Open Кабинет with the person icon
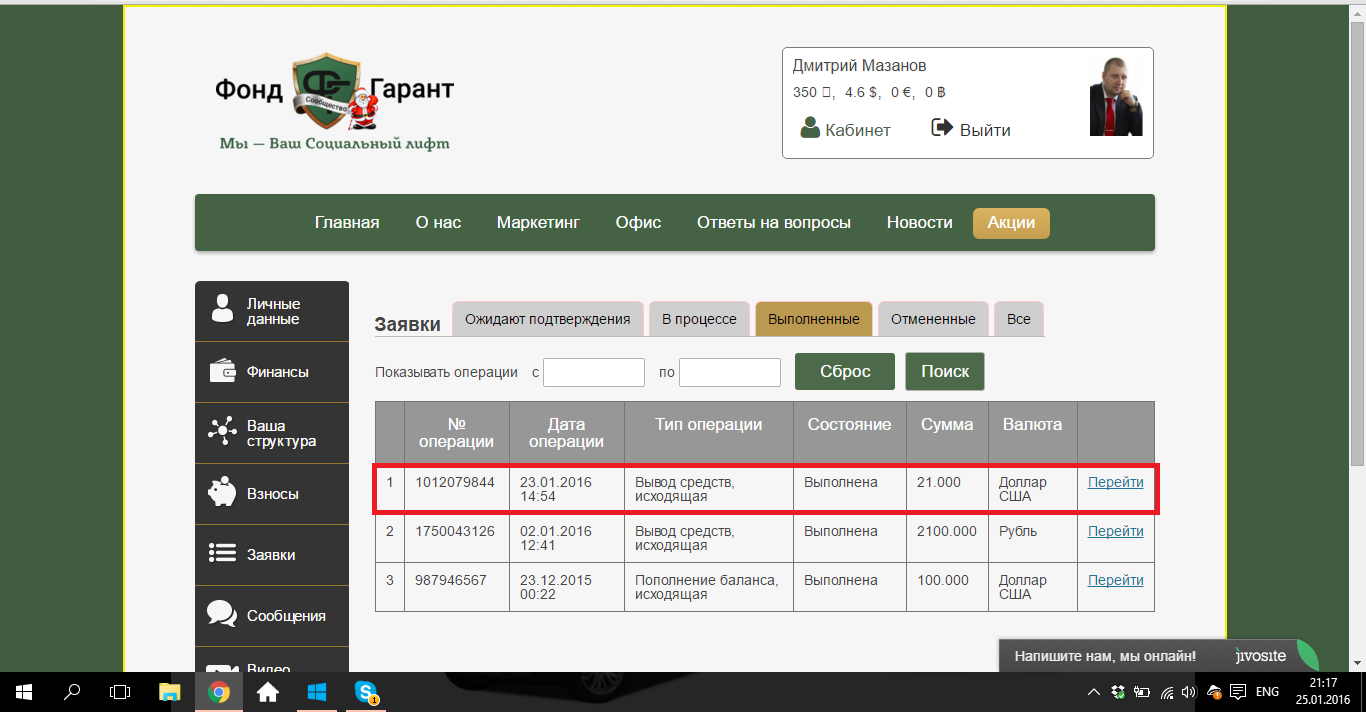Viewport: 1366px width, 712px height. [846, 129]
